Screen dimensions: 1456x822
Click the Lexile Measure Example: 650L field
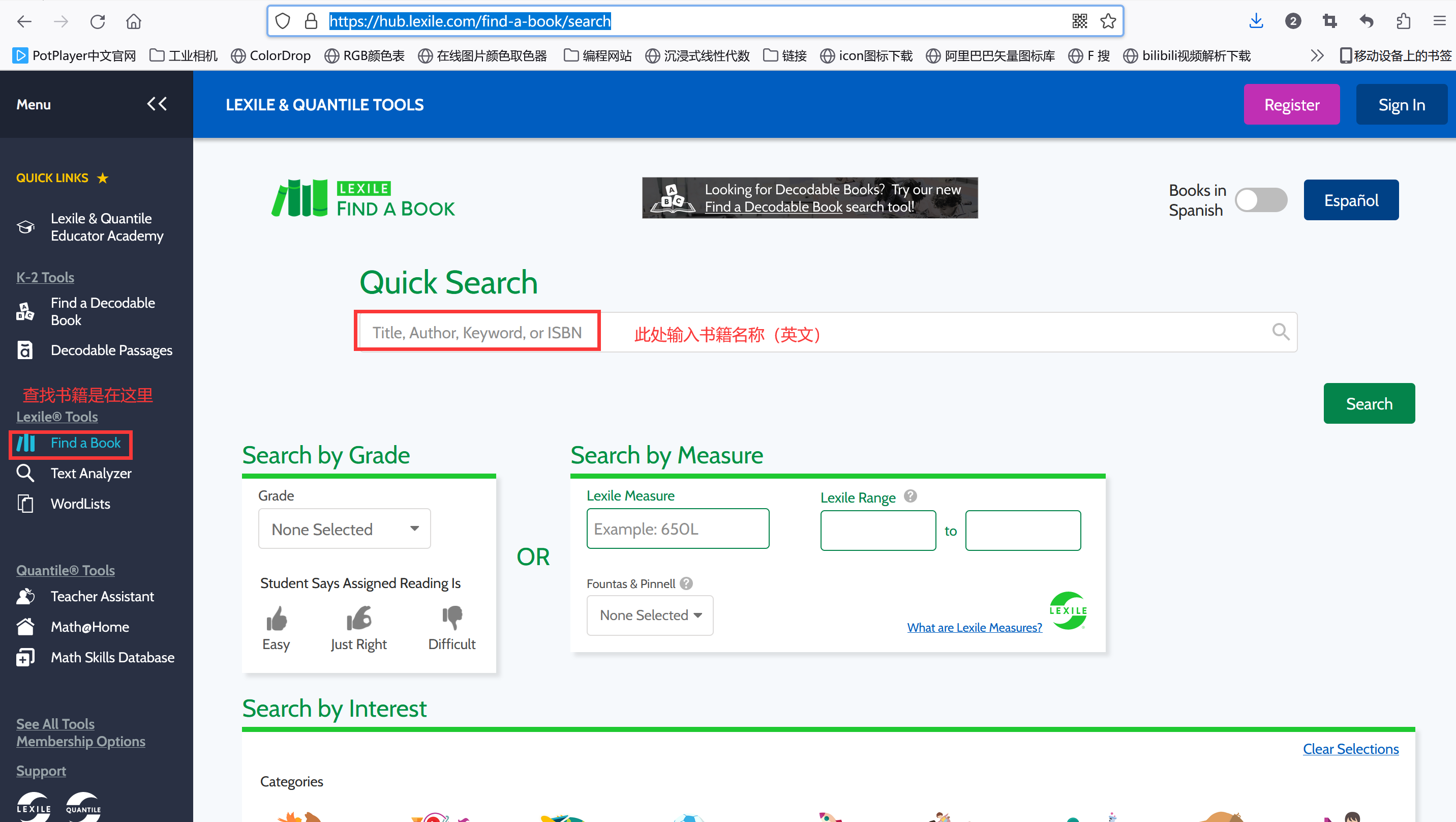point(678,529)
